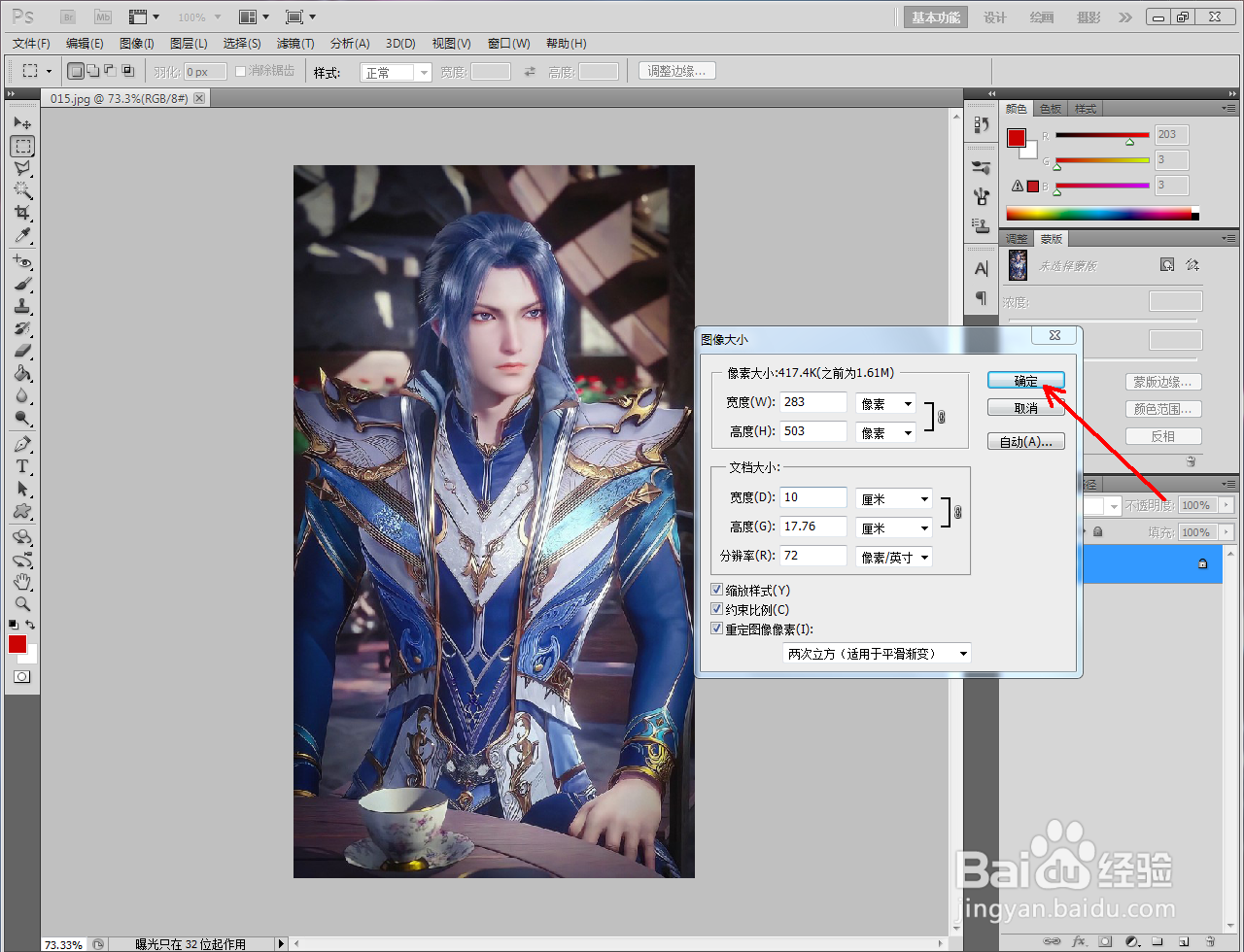Choose Subtract from Selection mode

click(x=110, y=71)
